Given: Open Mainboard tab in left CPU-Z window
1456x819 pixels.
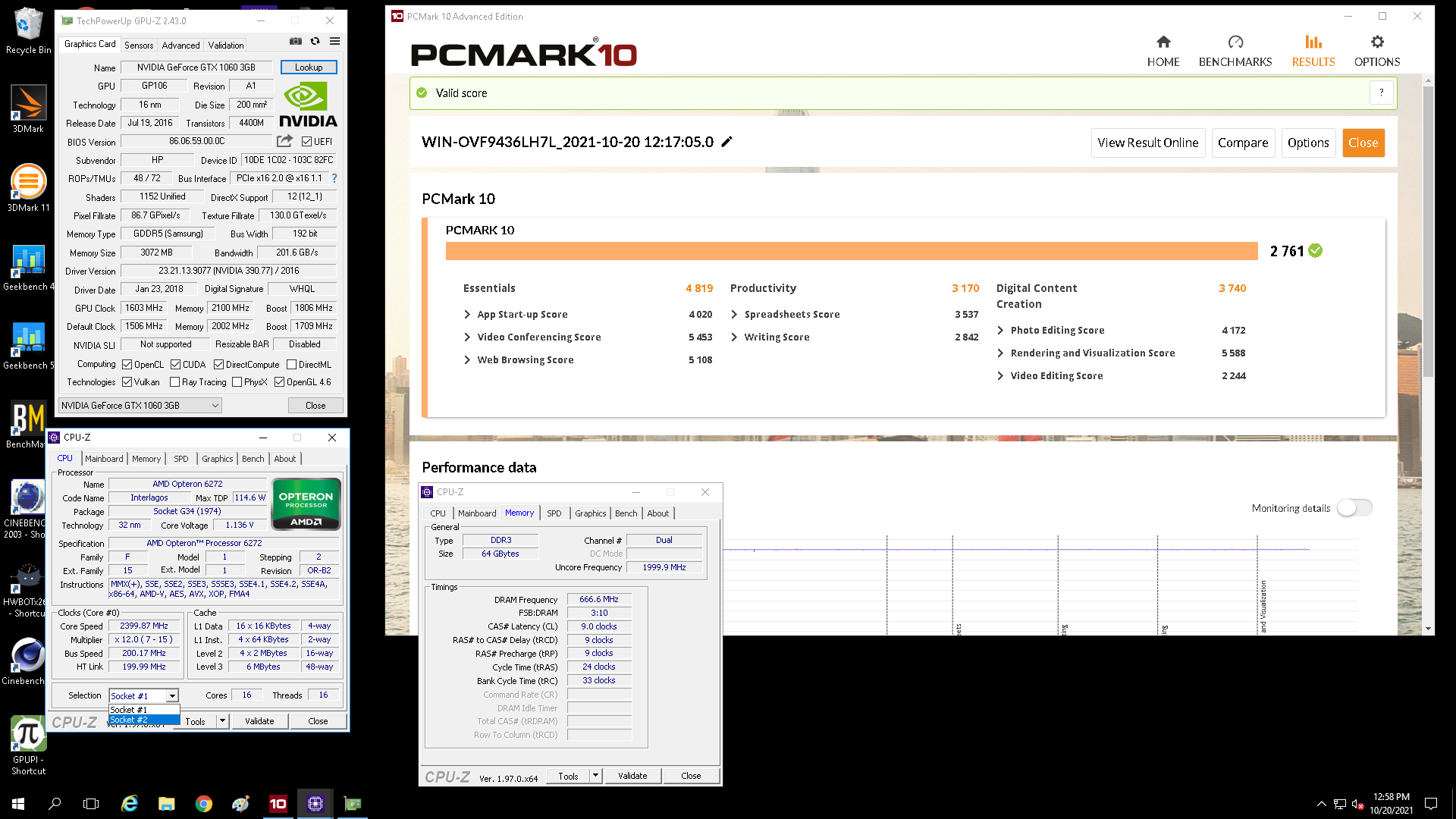Looking at the screenshot, I should point(104,459).
